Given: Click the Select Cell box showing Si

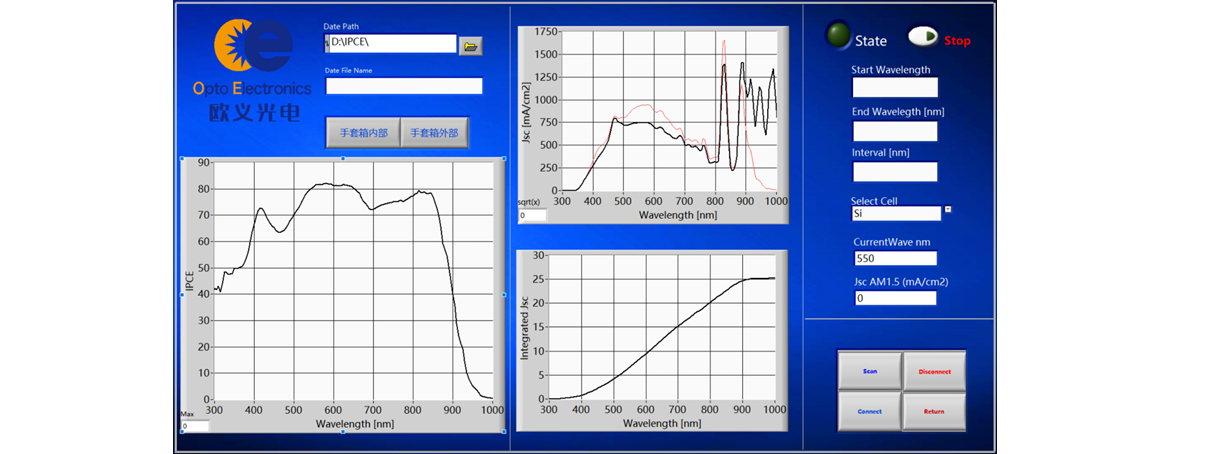Looking at the screenshot, I should (895, 213).
